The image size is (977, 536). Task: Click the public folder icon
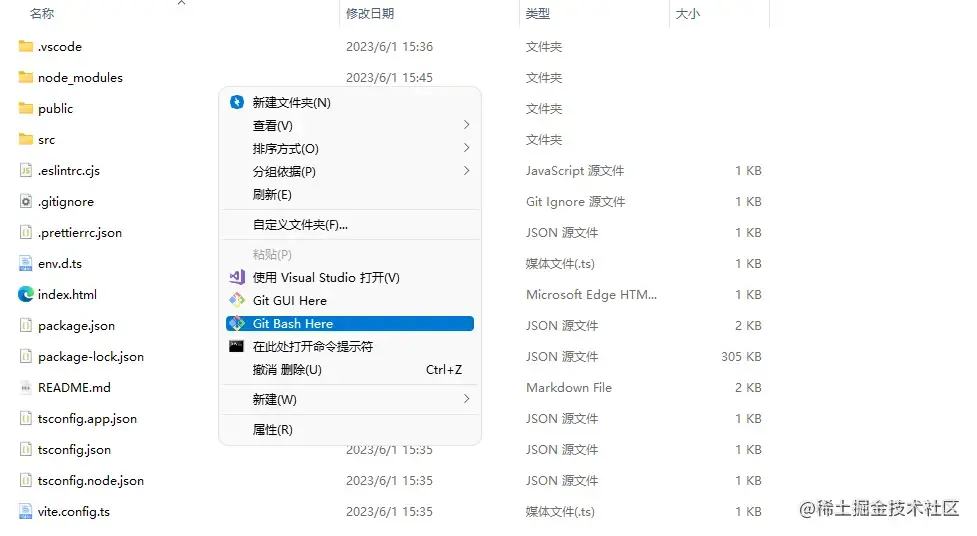pos(26,108)
